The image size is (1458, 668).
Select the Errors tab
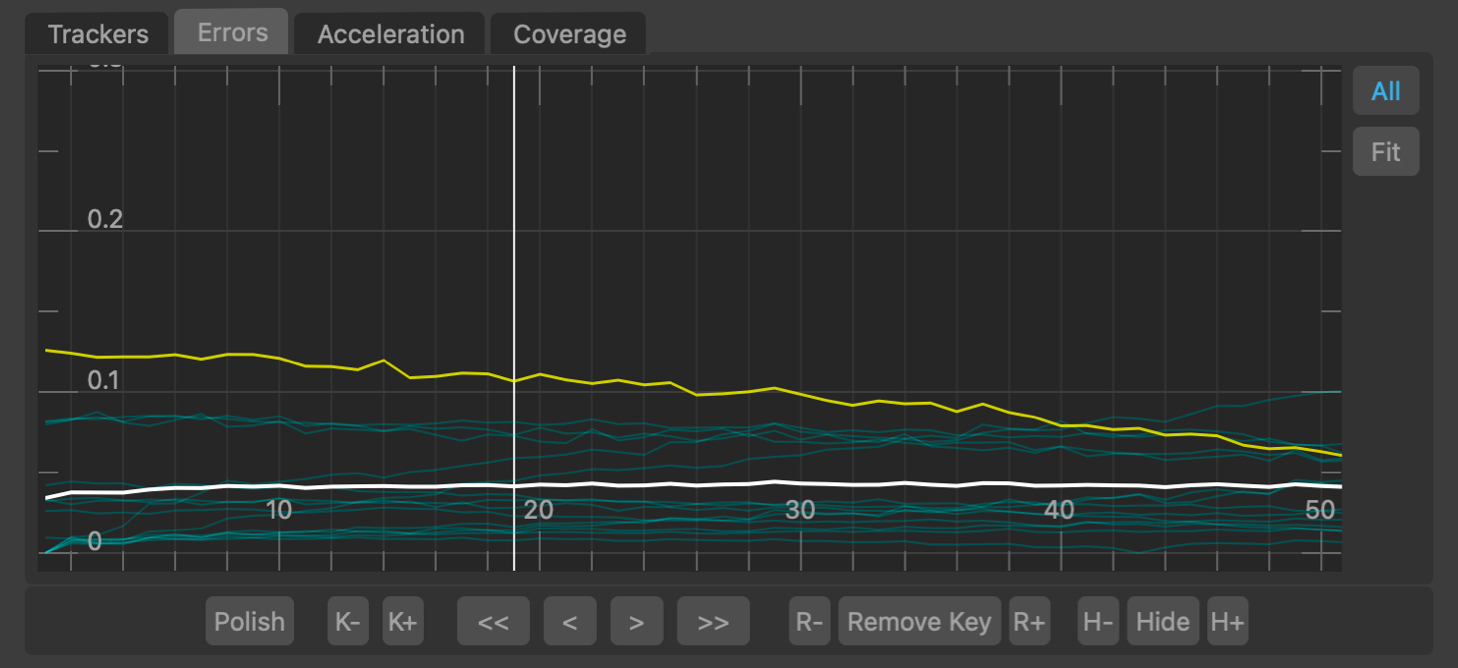pos(232,32)
